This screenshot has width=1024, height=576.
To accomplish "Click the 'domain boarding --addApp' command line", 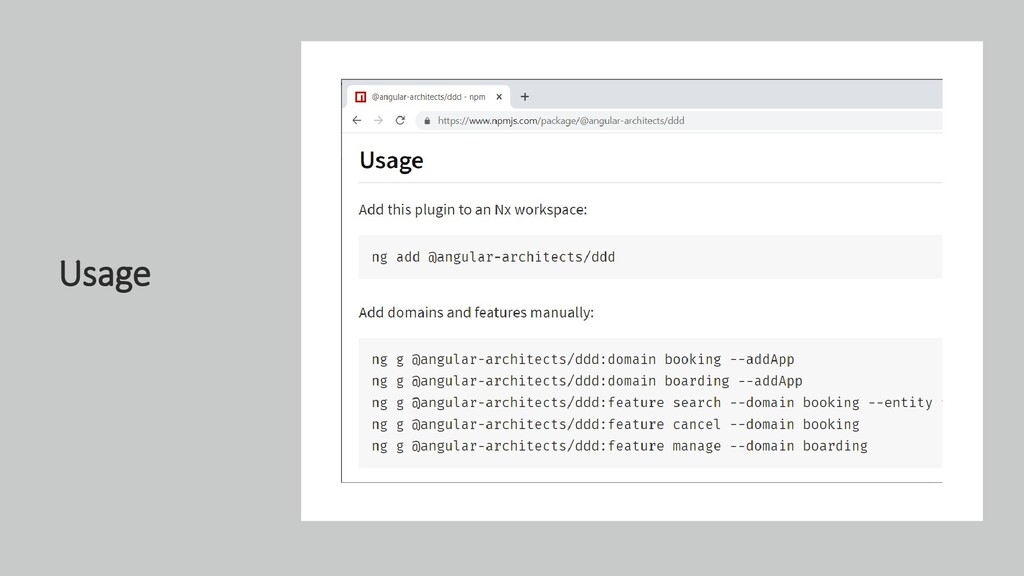I will [587, 381].
